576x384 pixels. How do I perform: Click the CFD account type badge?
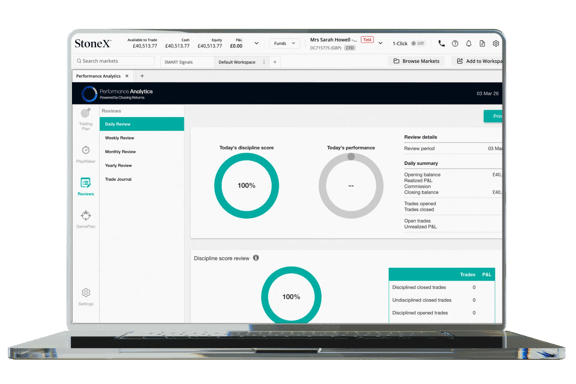[x=350, y=48]
